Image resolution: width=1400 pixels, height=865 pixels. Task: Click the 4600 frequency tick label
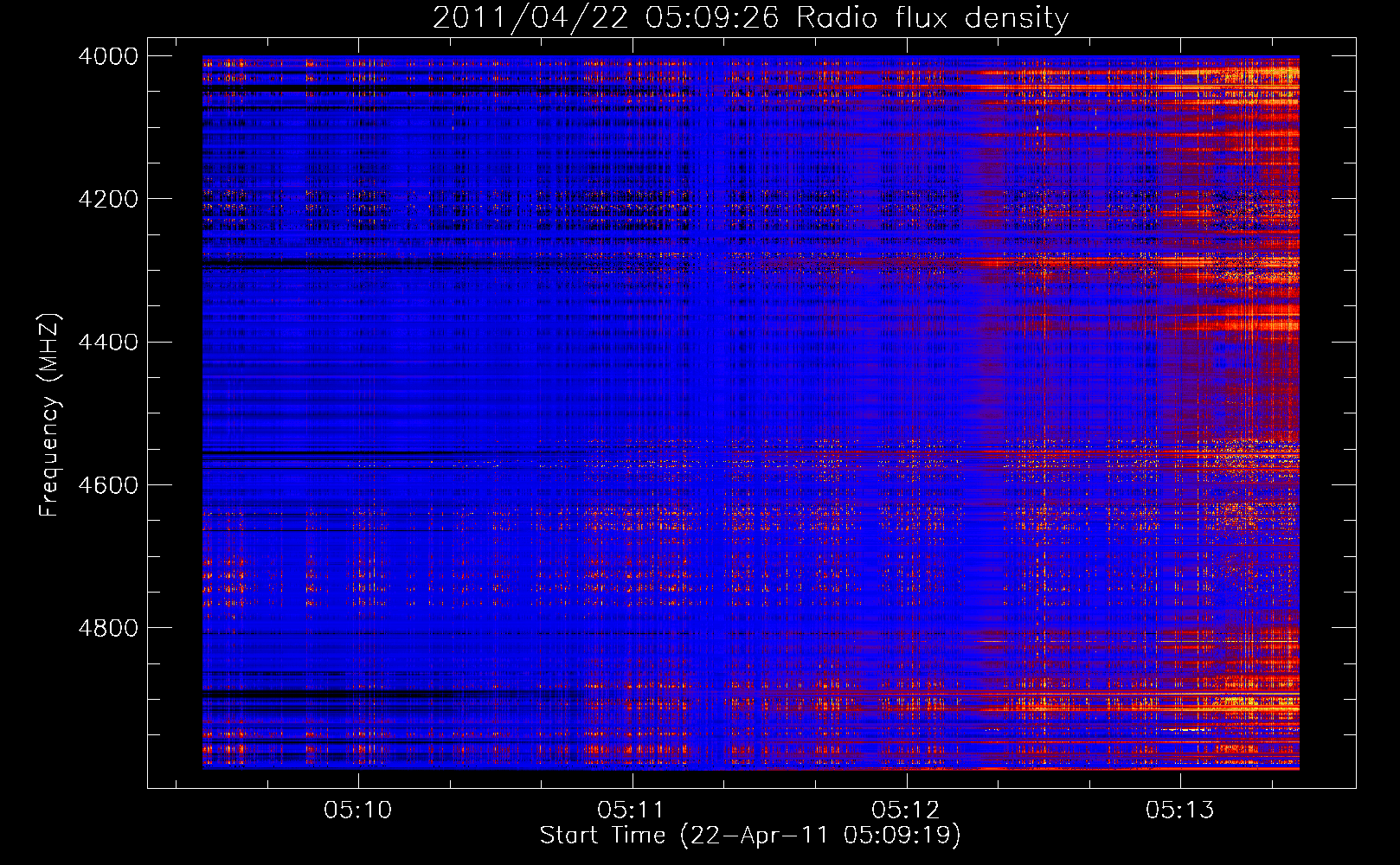point(108,484)
